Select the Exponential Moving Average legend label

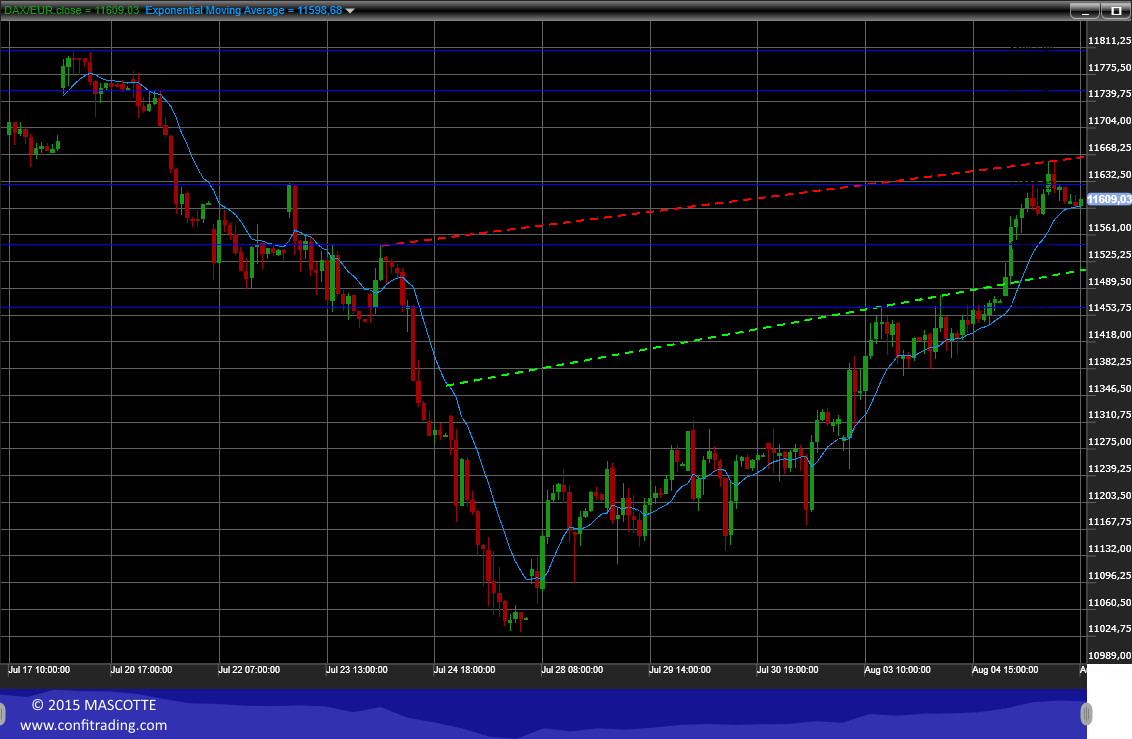[x=243, y=10]
